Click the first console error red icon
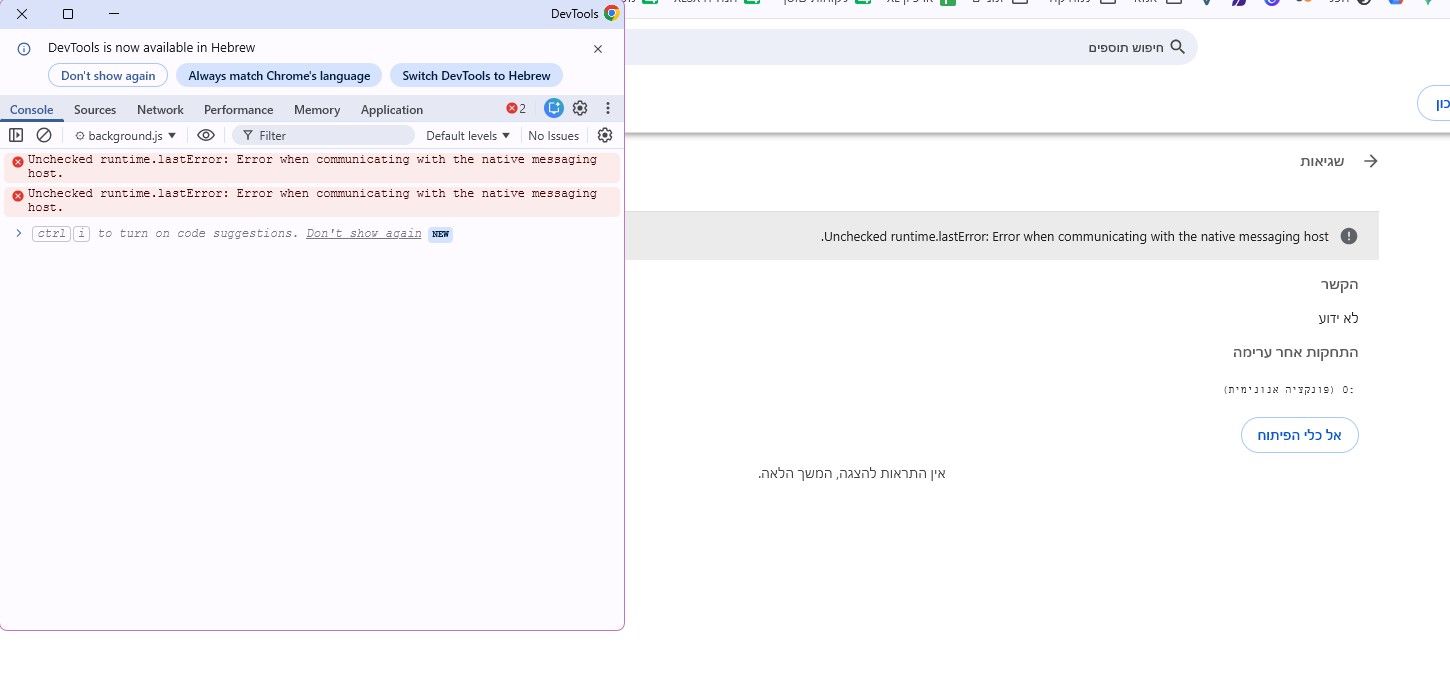 (x=17, y=161)
